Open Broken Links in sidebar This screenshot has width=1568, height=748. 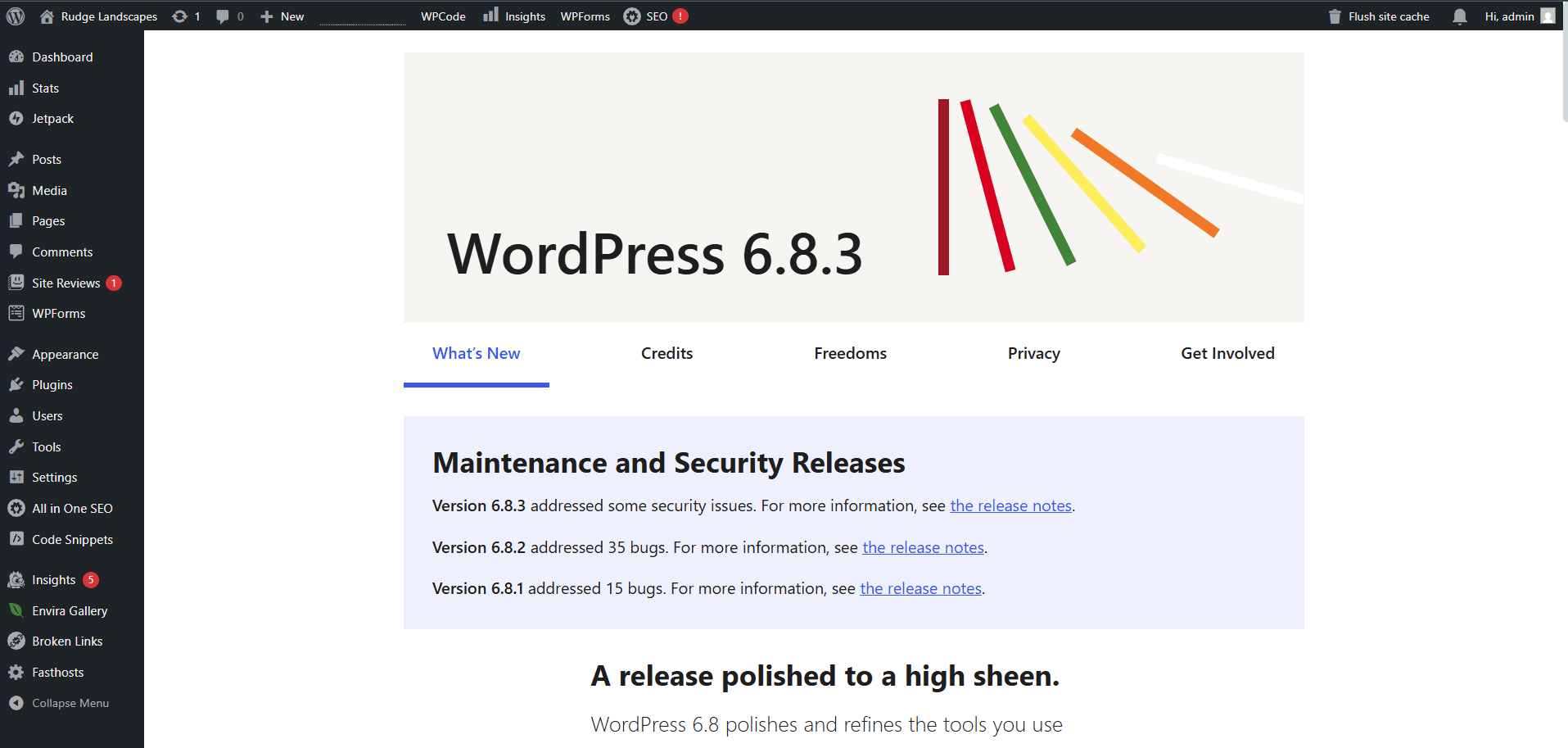pos(67,641)
